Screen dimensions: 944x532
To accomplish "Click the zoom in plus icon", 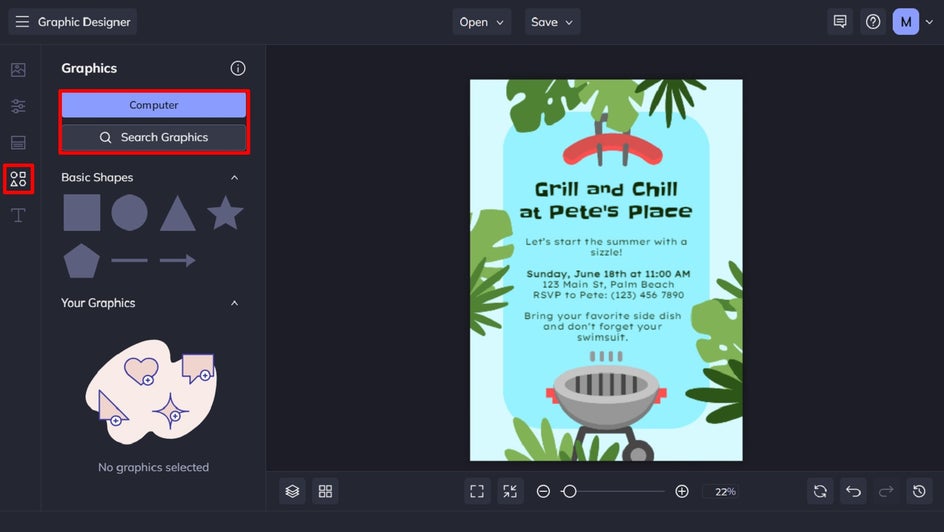I will [x=682, y=491].
